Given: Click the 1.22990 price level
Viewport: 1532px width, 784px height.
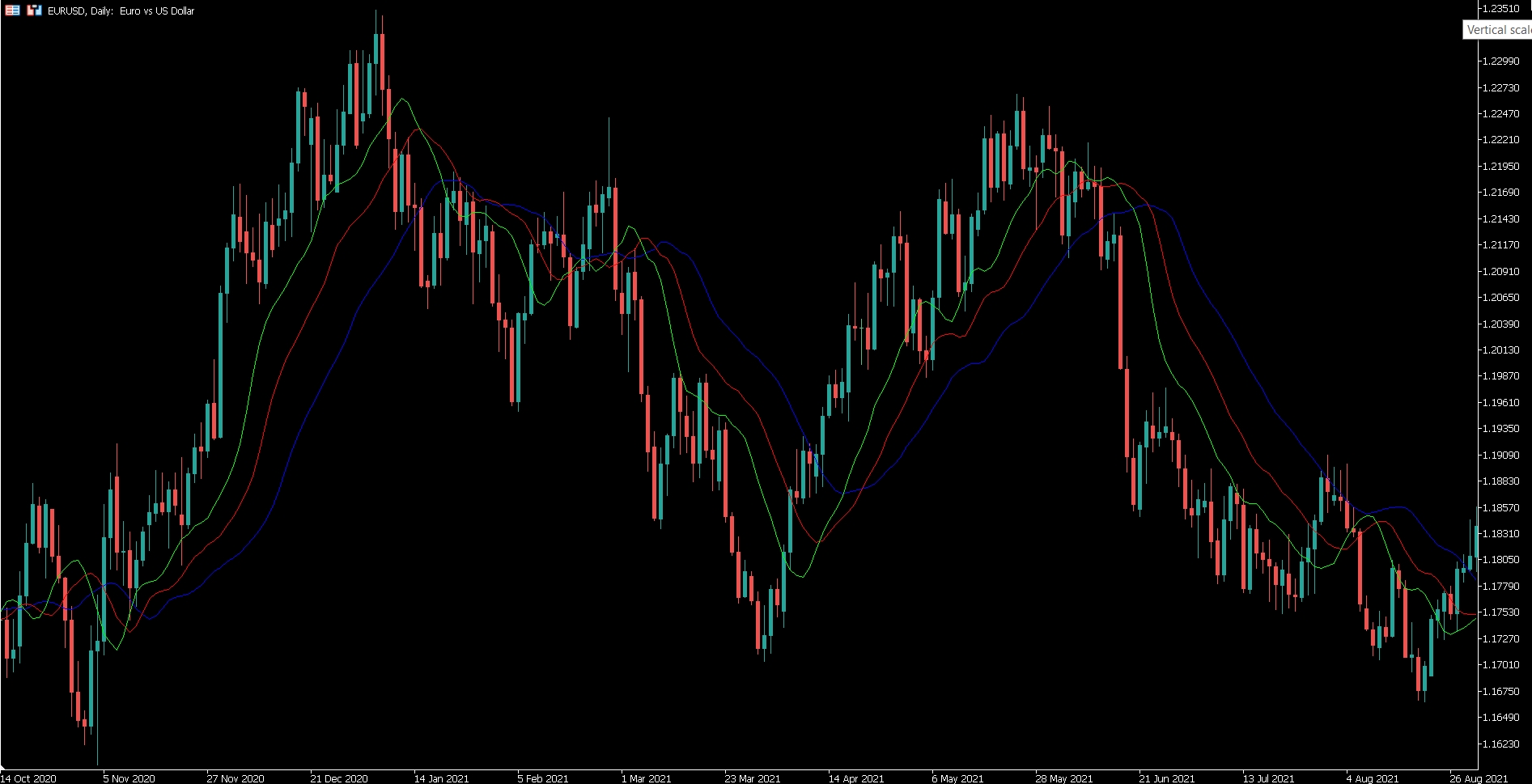Looking at the screenshot, I should tap(1500, 61).
